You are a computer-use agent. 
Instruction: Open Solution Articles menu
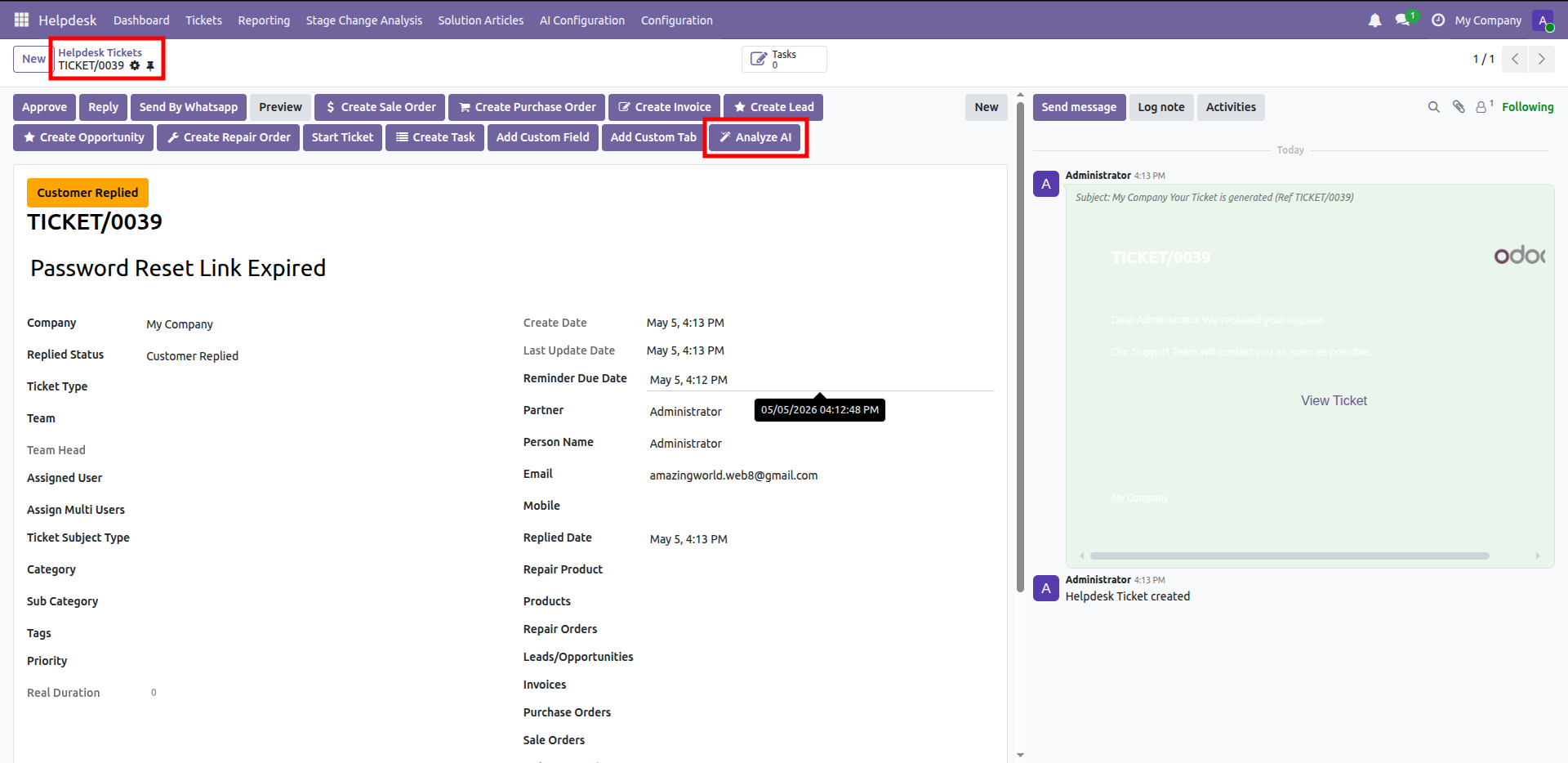click(x=481, y=20)
